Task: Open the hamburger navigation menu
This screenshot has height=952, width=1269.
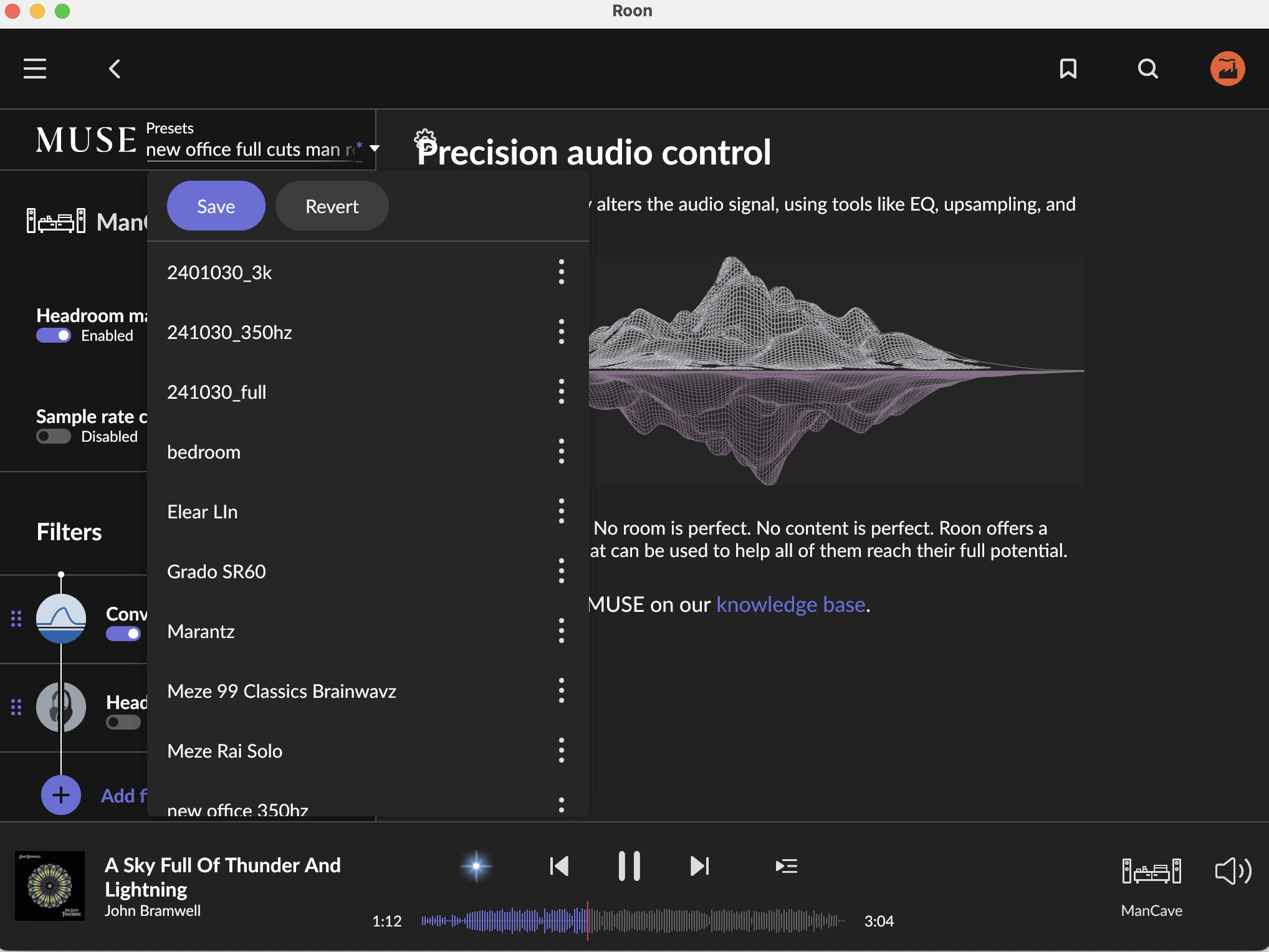Action: coord(35,69)
